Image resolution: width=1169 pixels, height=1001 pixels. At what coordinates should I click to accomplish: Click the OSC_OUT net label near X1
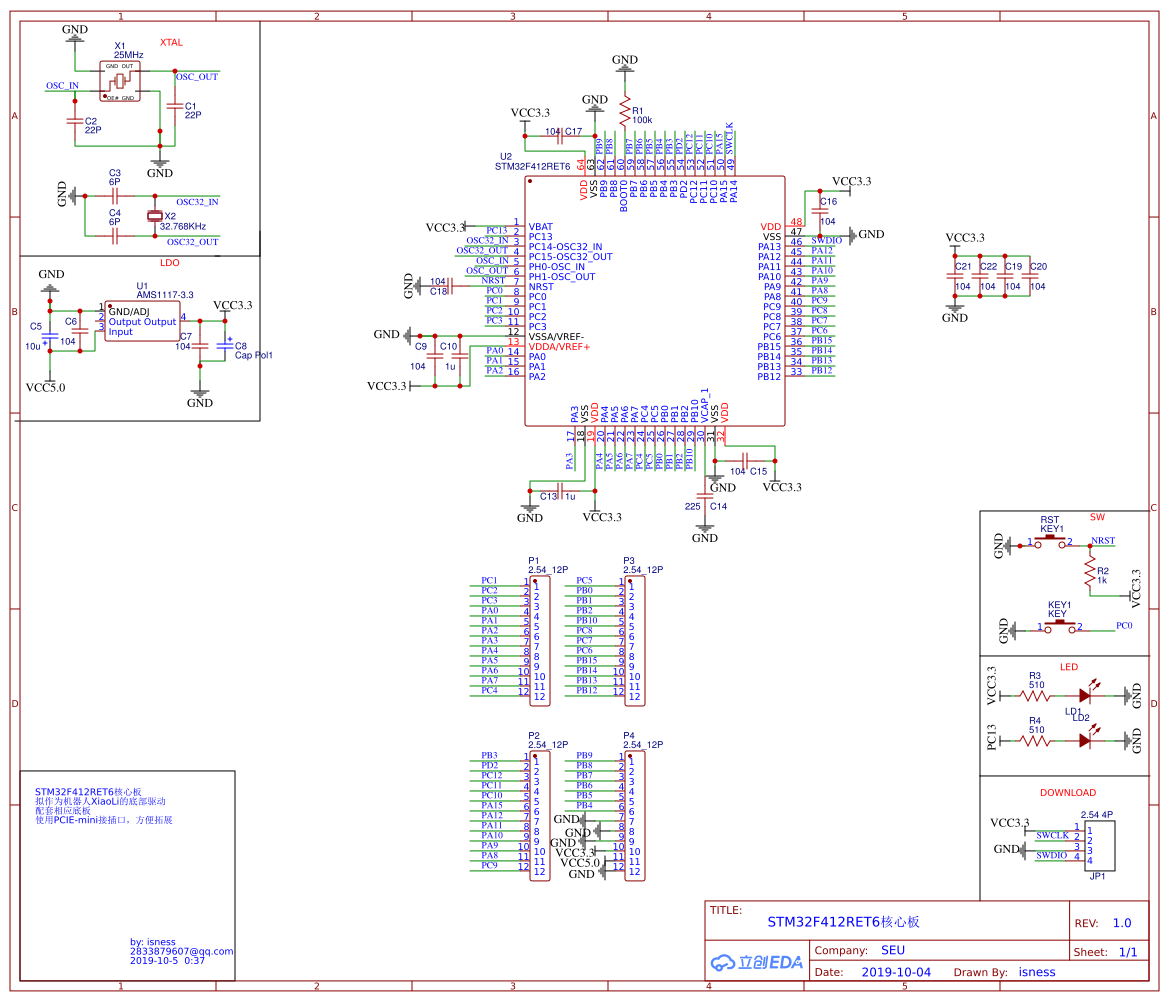[x=197, y=77]
